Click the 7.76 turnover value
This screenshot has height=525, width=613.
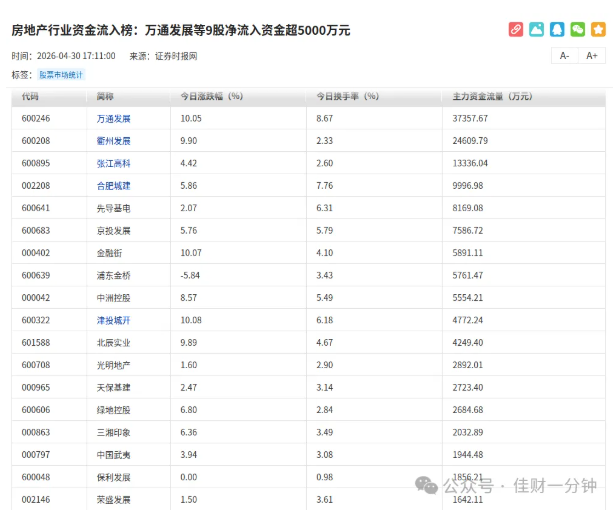pos(324,186)
